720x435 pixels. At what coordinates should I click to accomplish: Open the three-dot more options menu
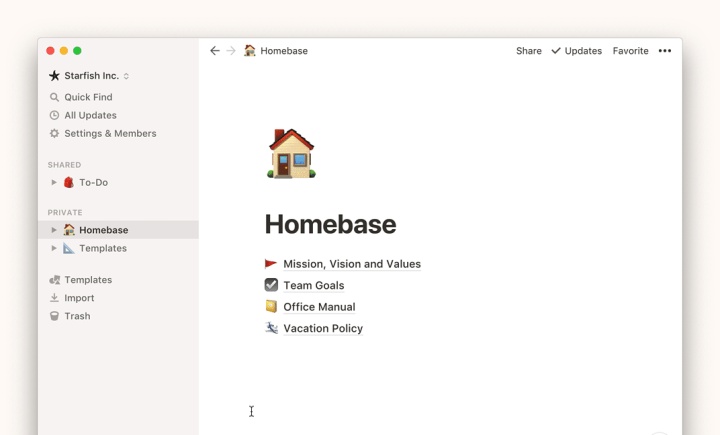665,51
